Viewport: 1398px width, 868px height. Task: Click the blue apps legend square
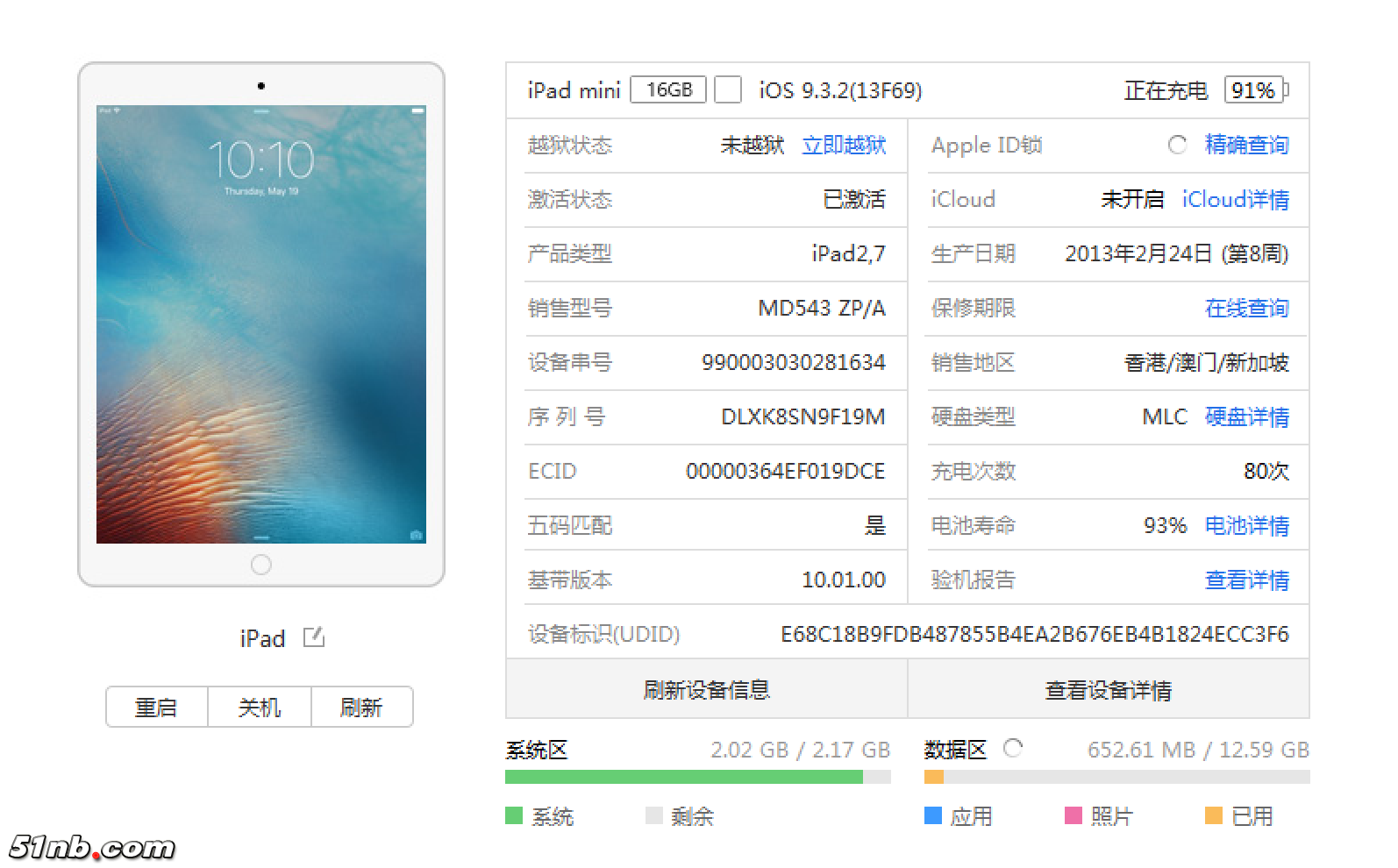click(x=932, y=815)
